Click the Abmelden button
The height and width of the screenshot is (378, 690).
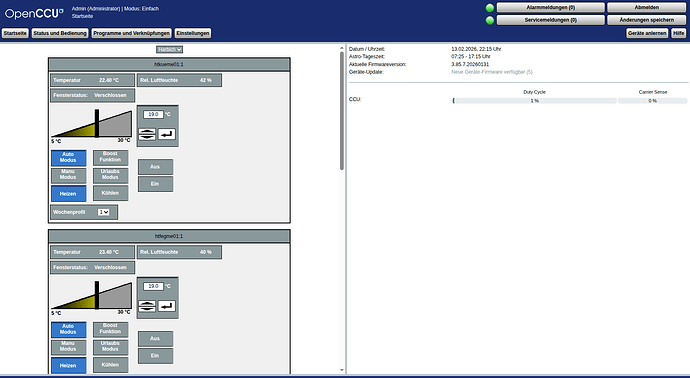point(646,8)
